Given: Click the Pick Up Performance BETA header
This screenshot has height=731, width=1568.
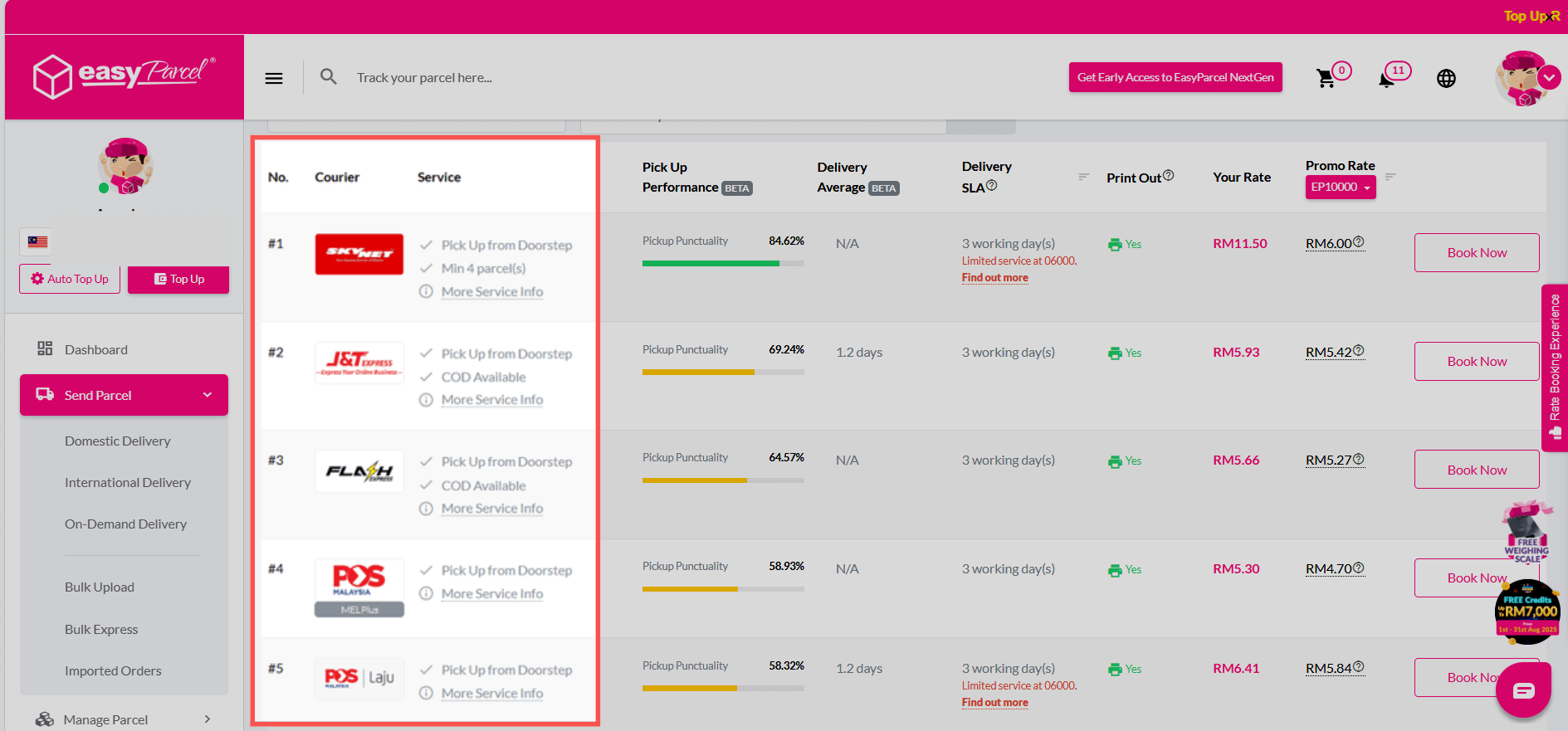Looking at the screenshot, I should [696, 178].
